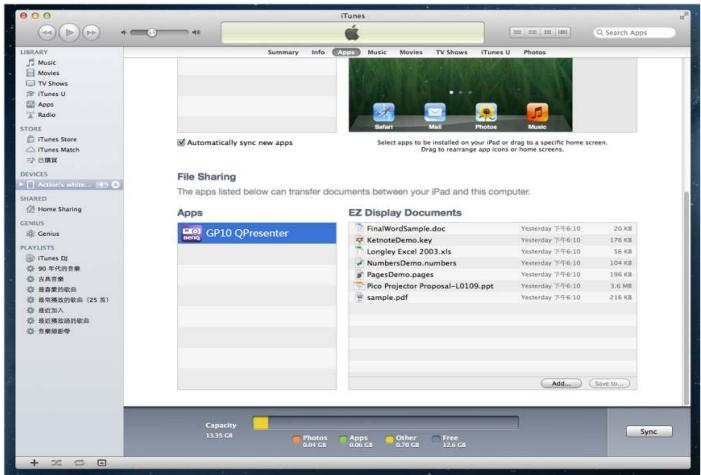Select KetnoteDemo.key in documents list

tap(493, 240)
